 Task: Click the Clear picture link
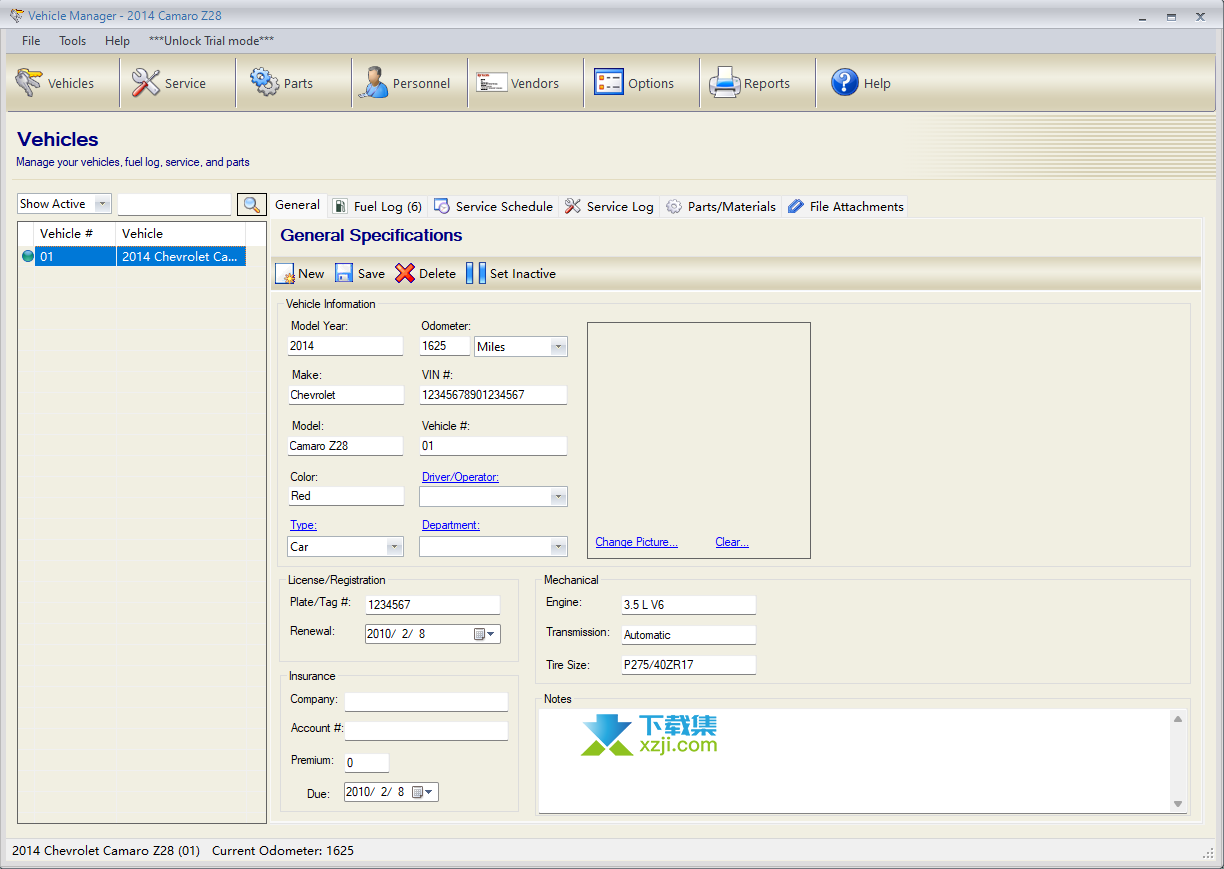click(x=732, y=542)
